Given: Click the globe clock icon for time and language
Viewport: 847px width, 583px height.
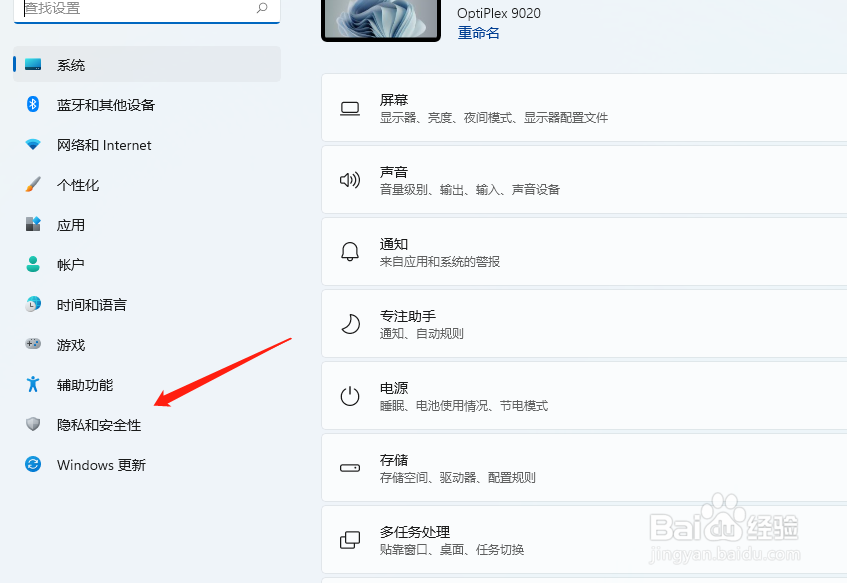Looking at the screenshot, I should [33, 304].
